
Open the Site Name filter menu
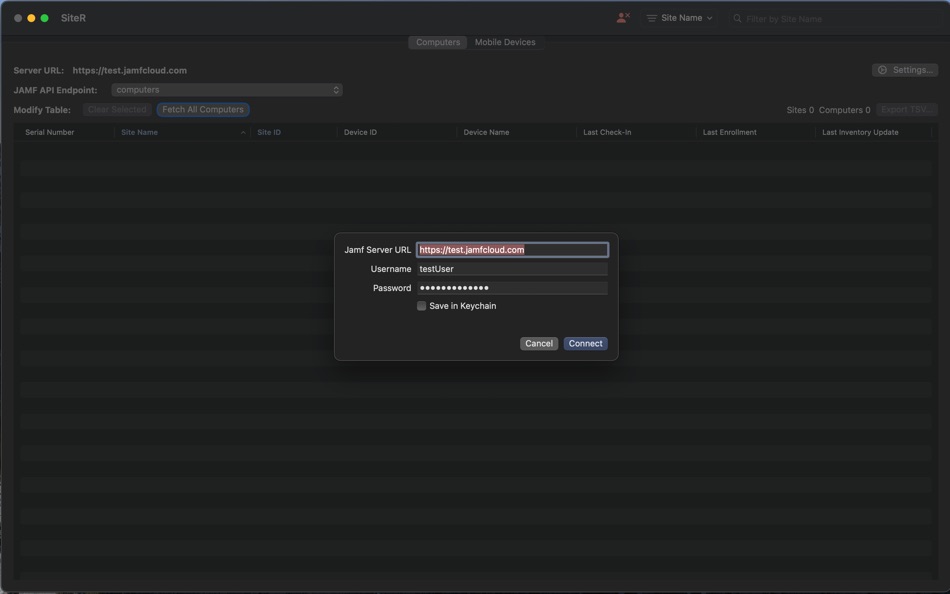tap(679, 18)
